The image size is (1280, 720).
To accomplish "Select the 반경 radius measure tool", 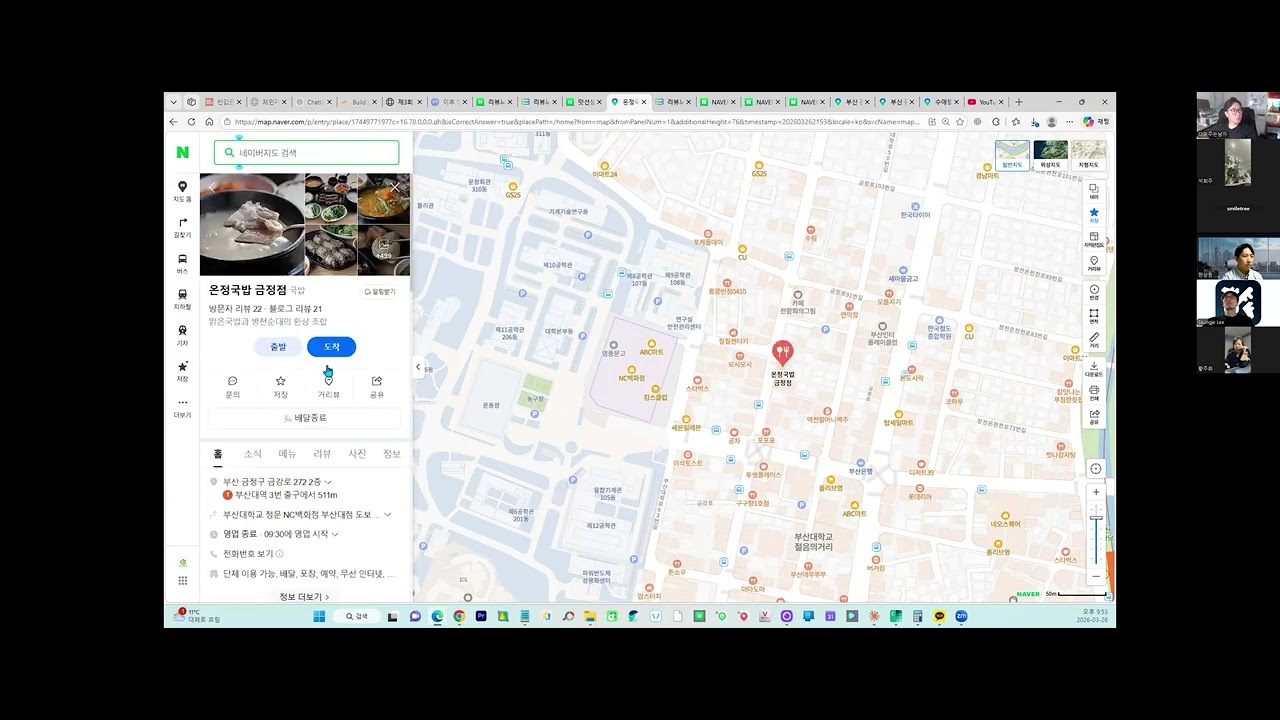I will tap(1094, 292).
